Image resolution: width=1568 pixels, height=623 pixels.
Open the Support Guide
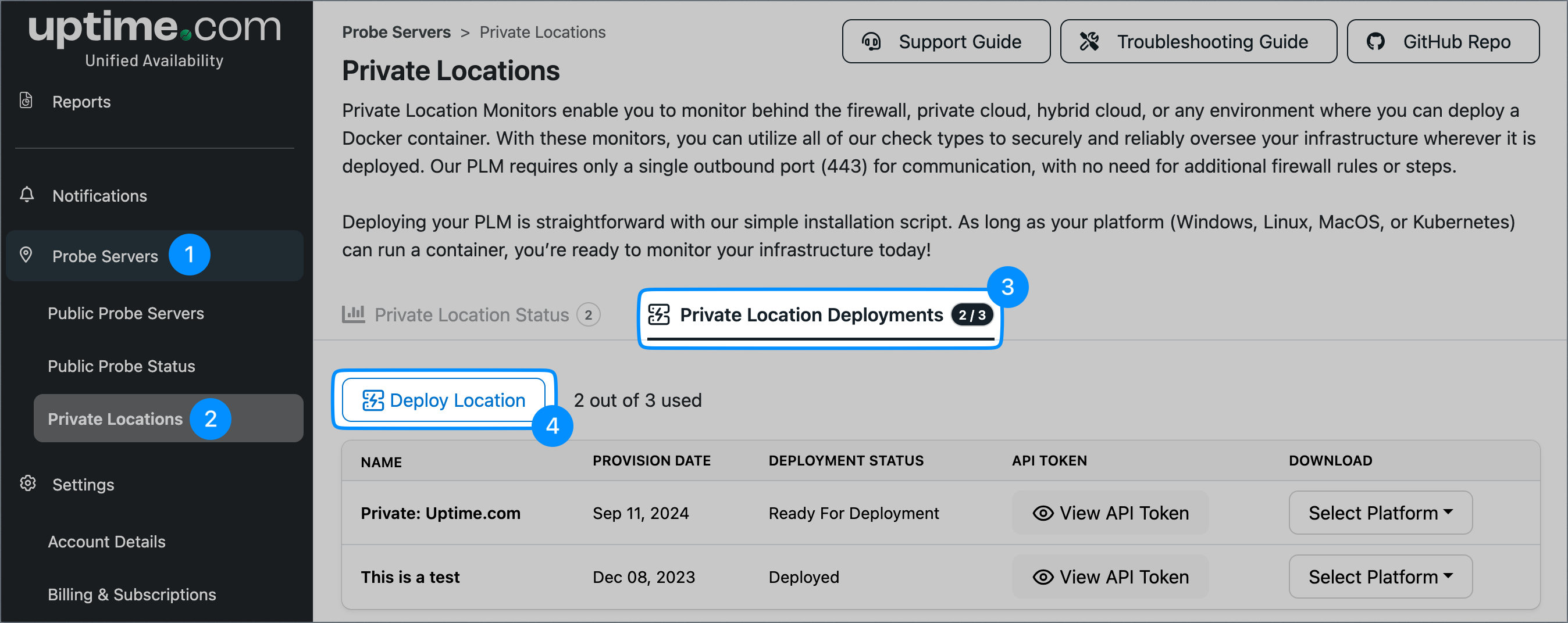946,41
